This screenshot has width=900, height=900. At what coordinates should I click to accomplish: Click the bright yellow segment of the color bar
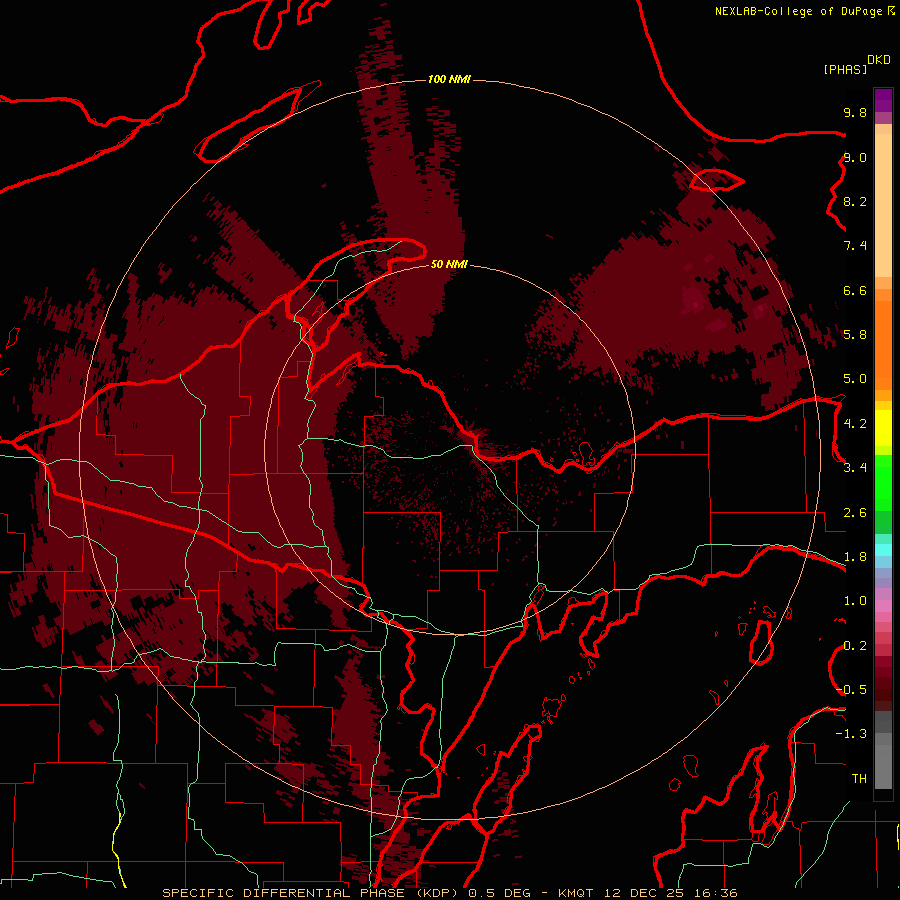(x=883, y=428)
